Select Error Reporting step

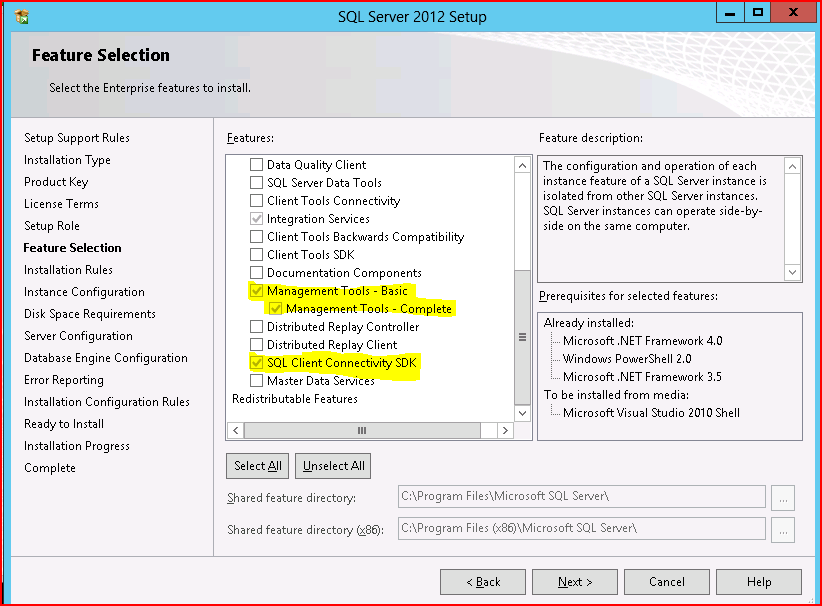[64, 380]
